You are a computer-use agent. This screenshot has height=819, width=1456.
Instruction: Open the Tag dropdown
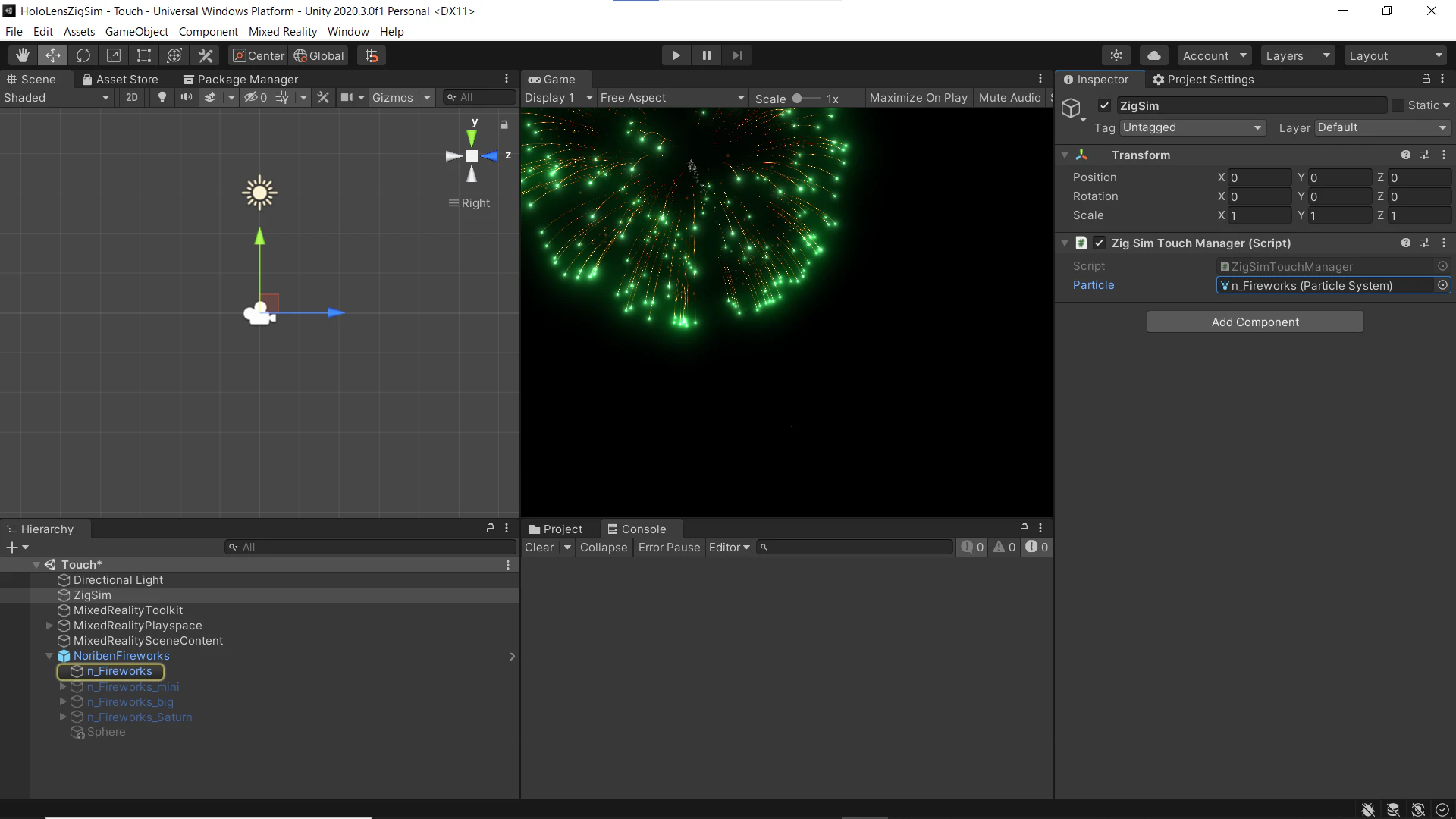[1192, 127]
